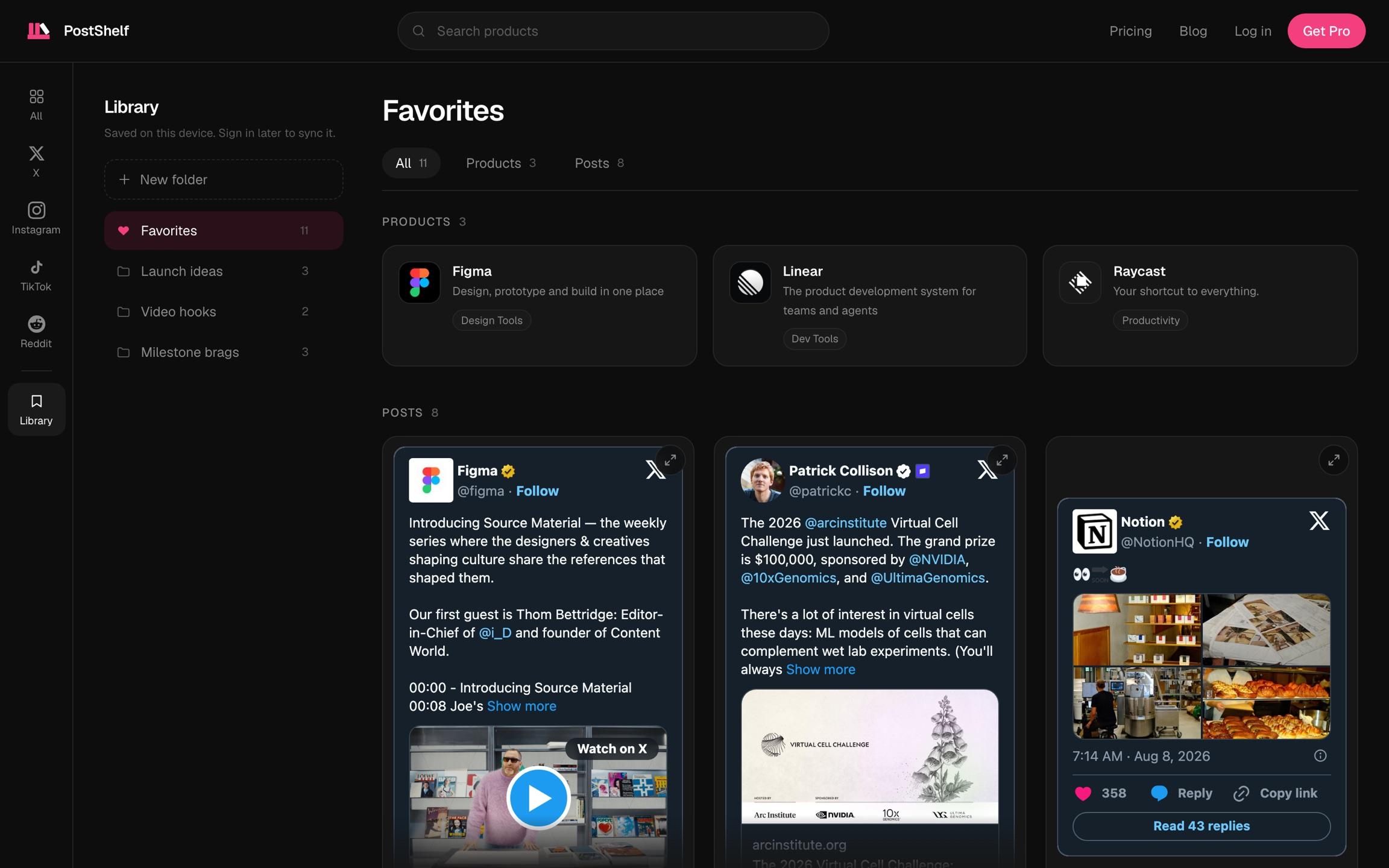Viewport: 1389px width, 868px height.
Task: Click the Productivity tag
Action: tap(1150, 321)
